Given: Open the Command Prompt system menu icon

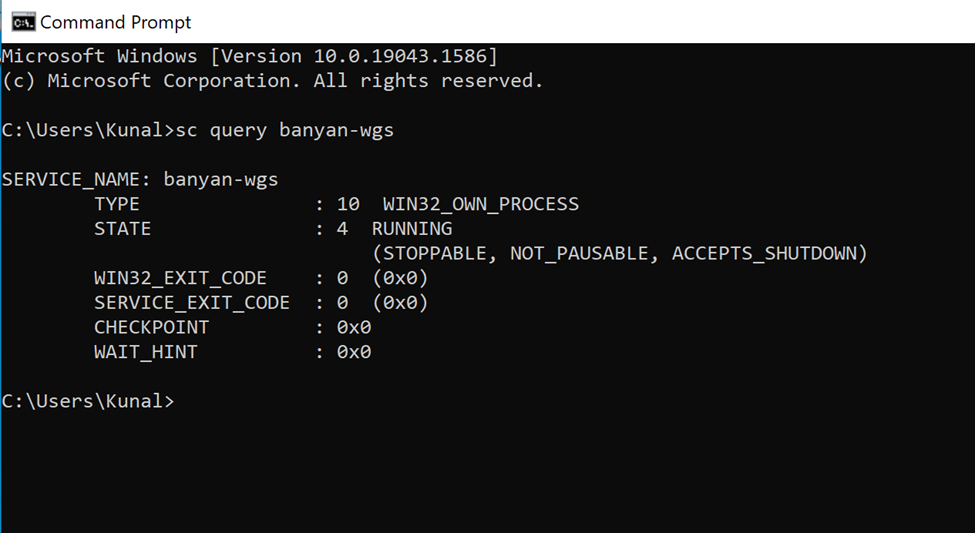Looking at the screenshot, I should pos(22,21).
